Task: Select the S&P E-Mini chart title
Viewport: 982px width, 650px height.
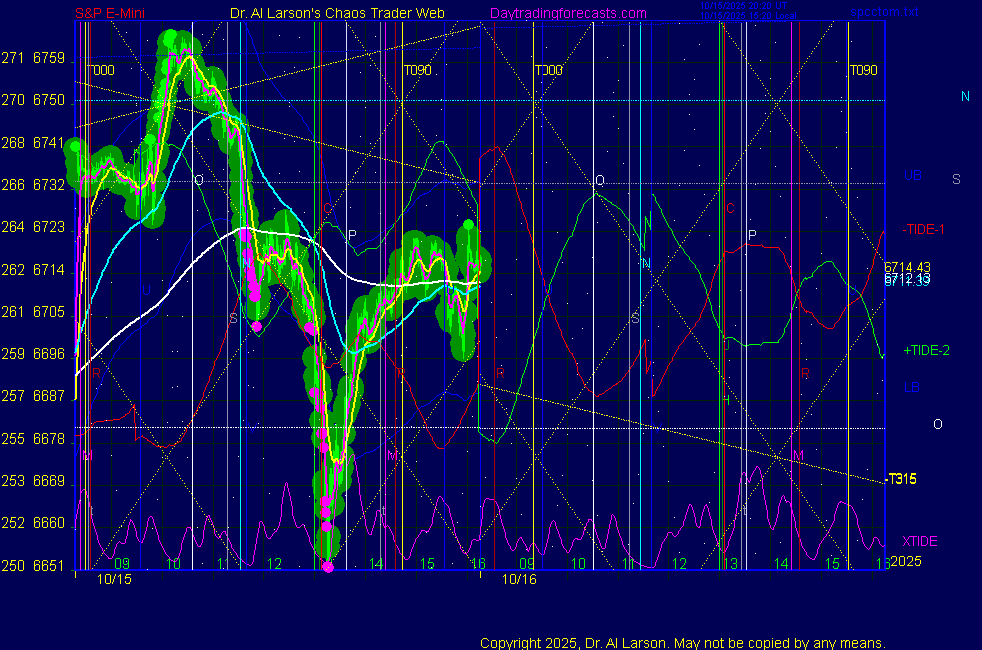Action: pyautogui.click(x=109, y=13)
